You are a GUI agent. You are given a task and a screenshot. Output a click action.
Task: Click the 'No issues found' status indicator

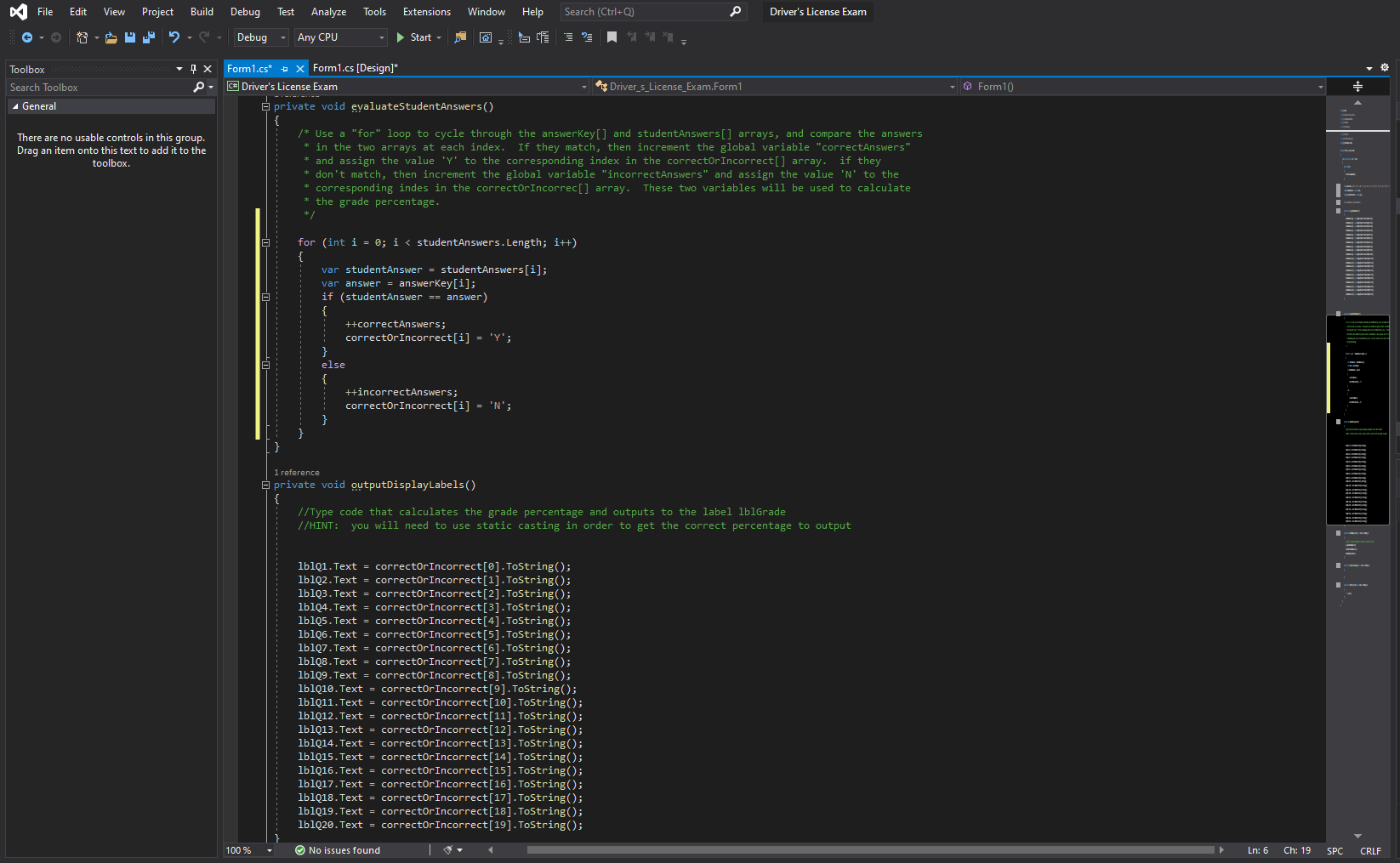tap(337, 849)
